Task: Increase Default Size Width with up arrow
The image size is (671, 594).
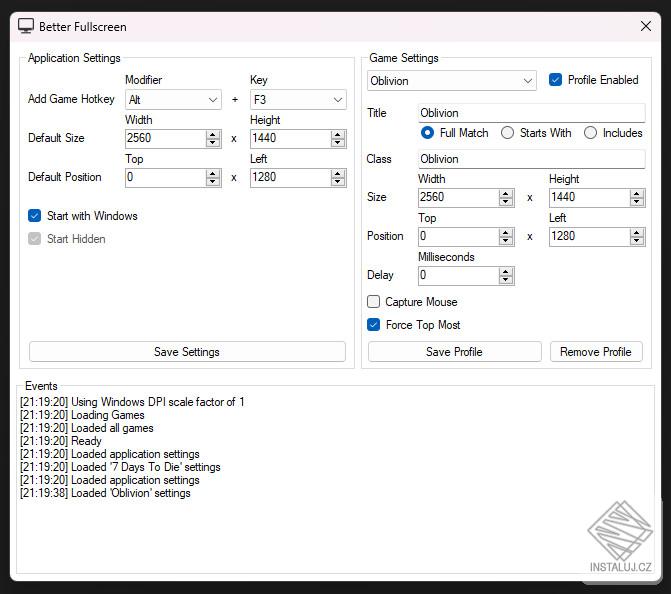Action: click(213, 134)
